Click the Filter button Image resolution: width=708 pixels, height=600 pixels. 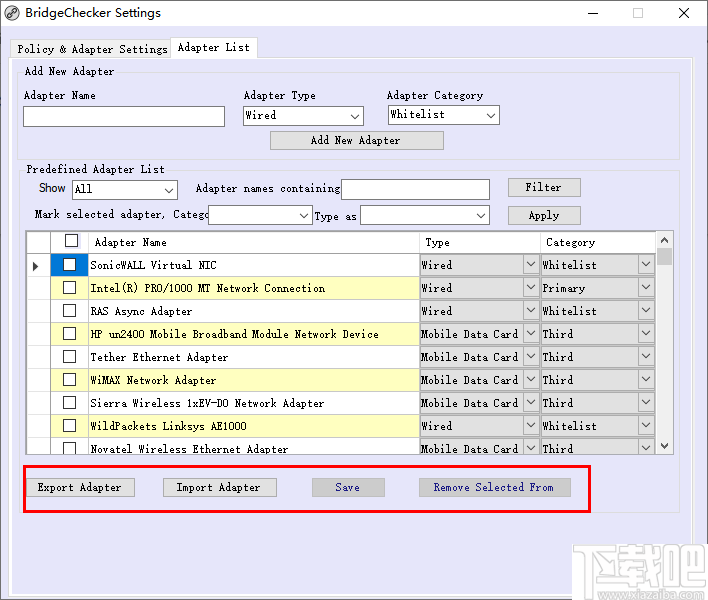(544, 187)
